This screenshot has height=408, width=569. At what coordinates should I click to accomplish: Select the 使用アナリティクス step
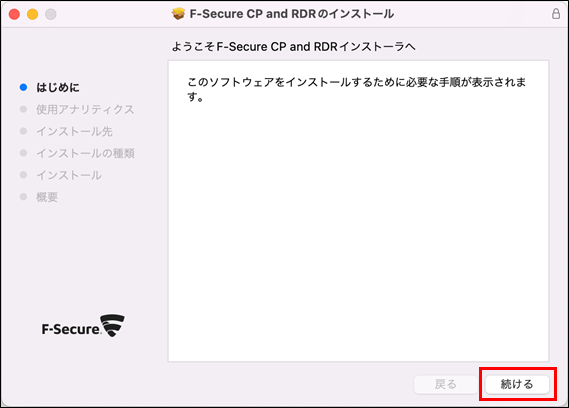[x=85, y=109]
